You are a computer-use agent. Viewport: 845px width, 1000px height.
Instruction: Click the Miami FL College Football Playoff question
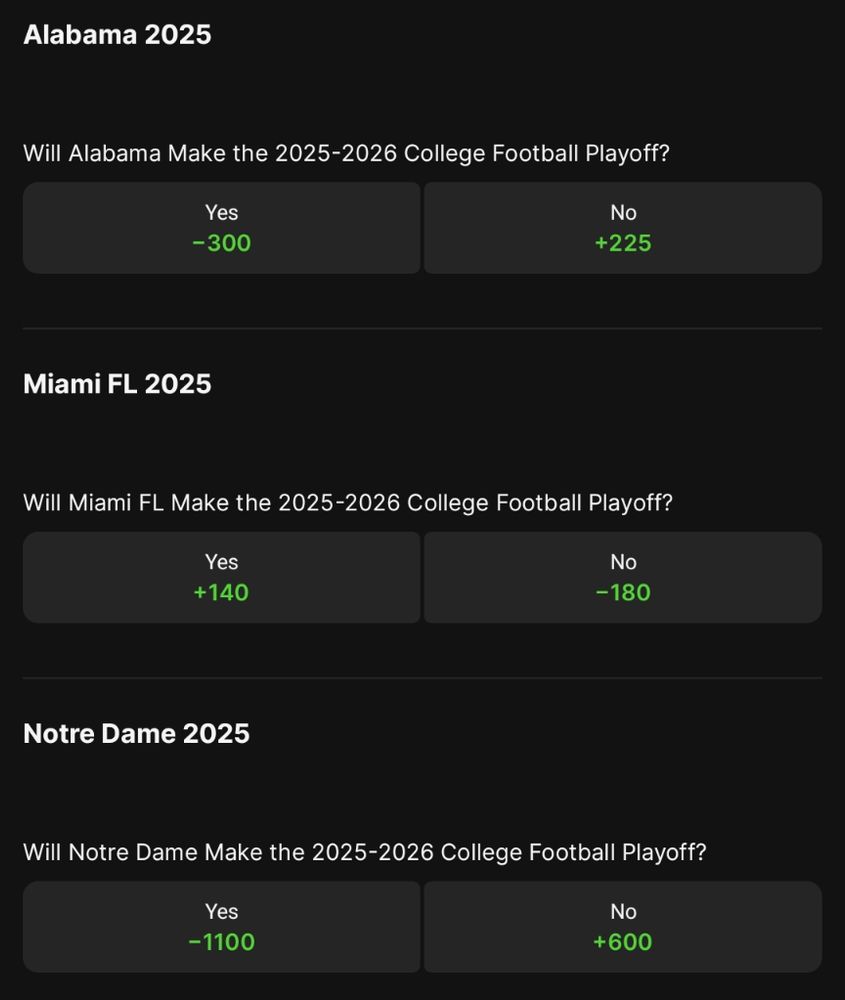coord(348,503)
